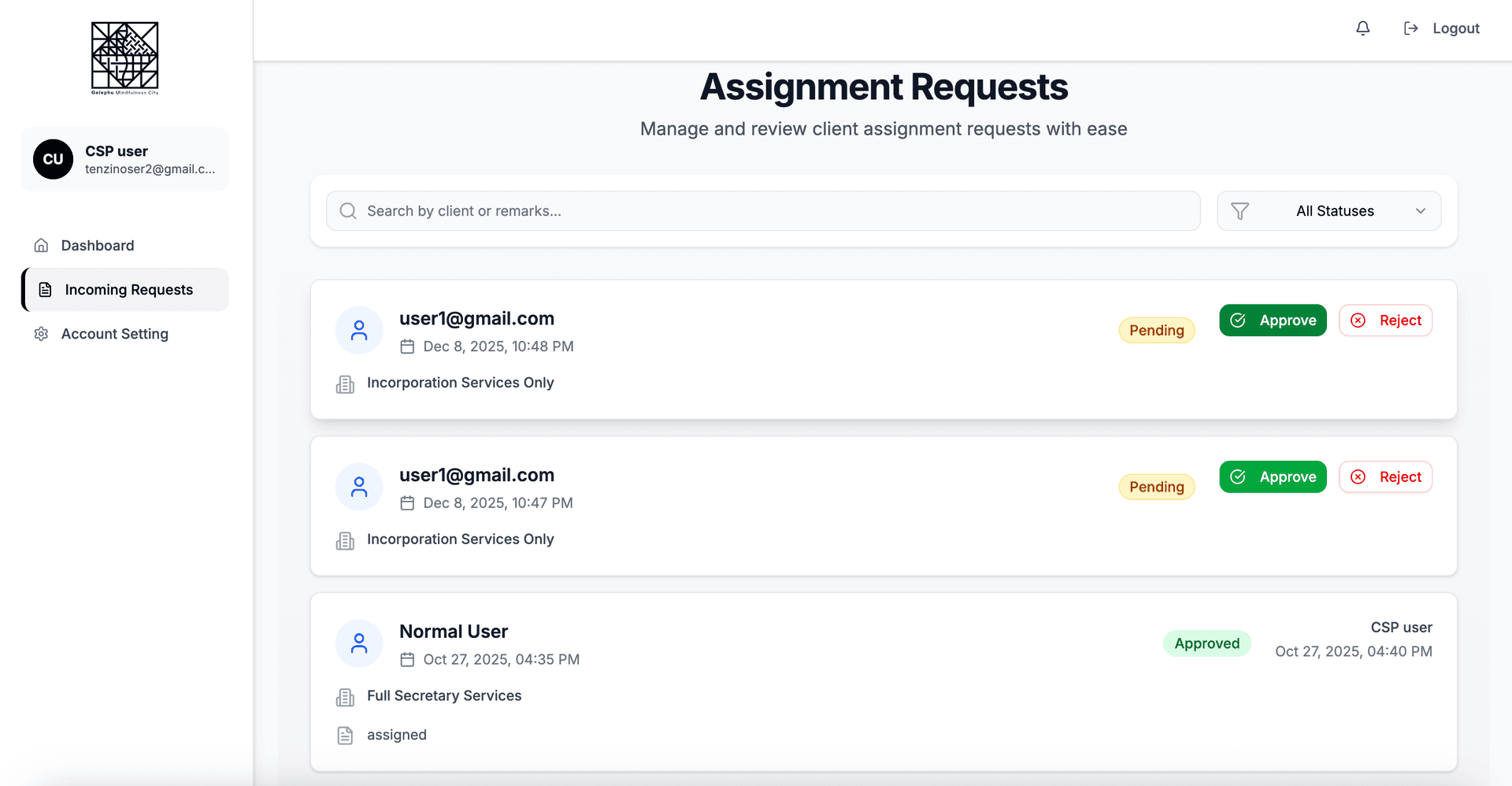The width and height of the screenshot is (1512, 786).
Task: Click the user avatar icon on first pending request
Action: pyautogui.click(x=359, y=330)
